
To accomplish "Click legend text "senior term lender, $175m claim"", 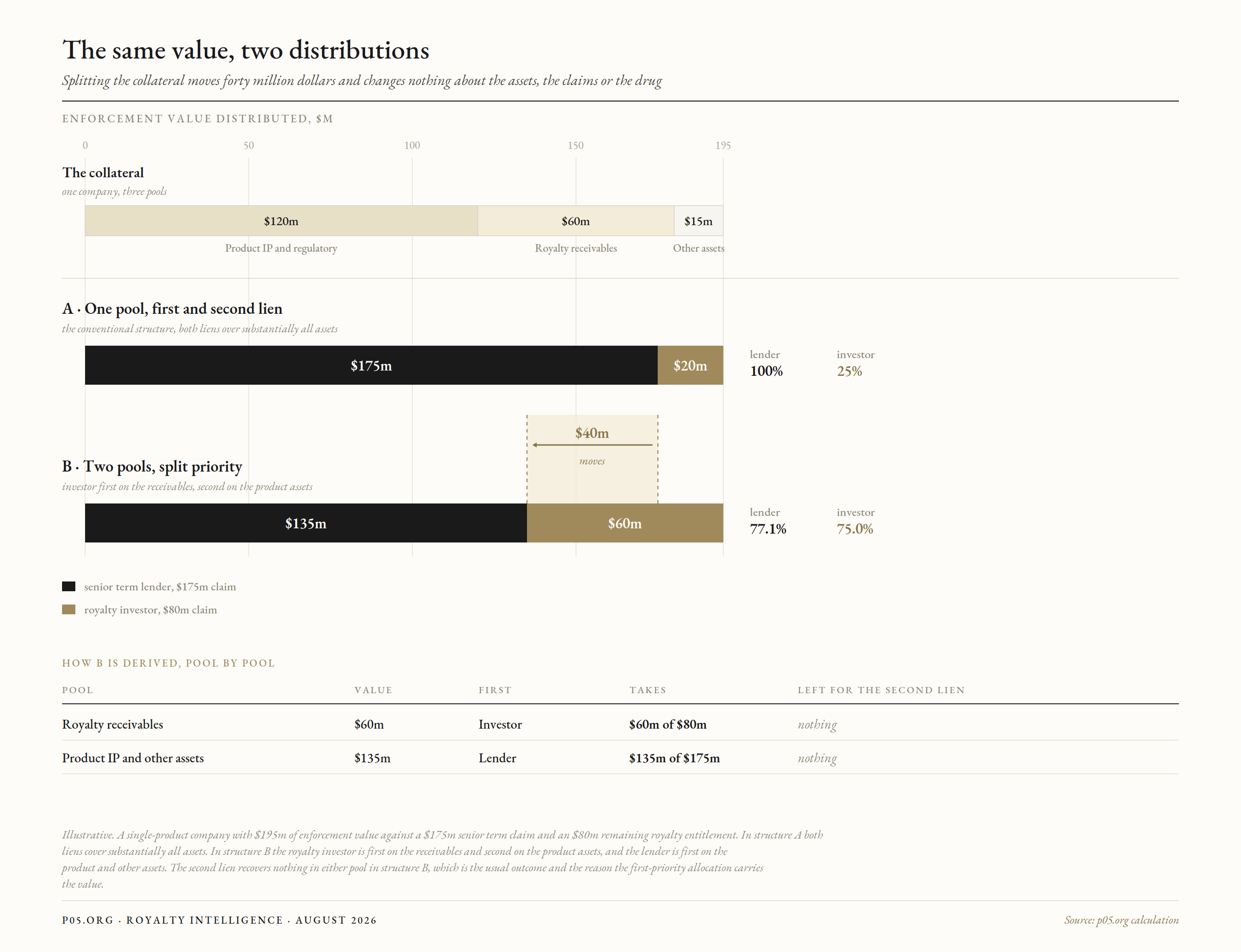I will pos(160,586).
